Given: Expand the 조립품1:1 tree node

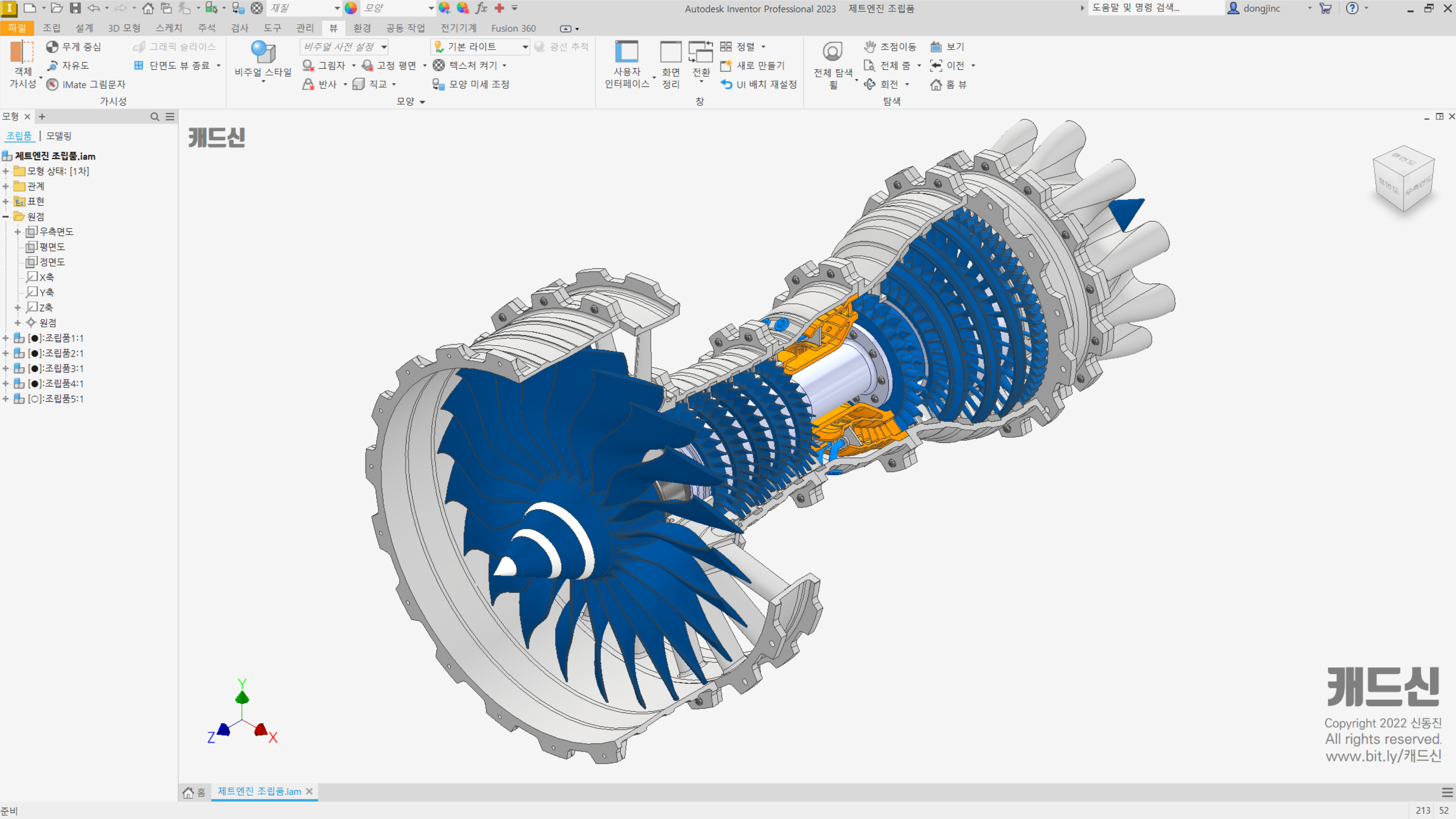Looking at the screenshot, I should click(x=6, y=338).
